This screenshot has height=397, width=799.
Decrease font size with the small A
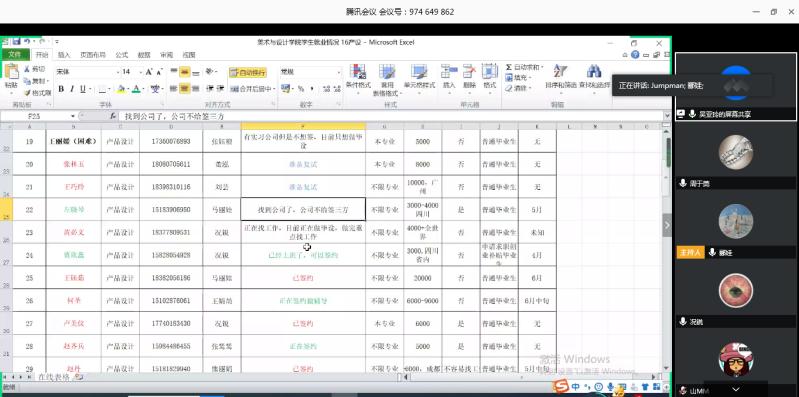tap(159, 72)
